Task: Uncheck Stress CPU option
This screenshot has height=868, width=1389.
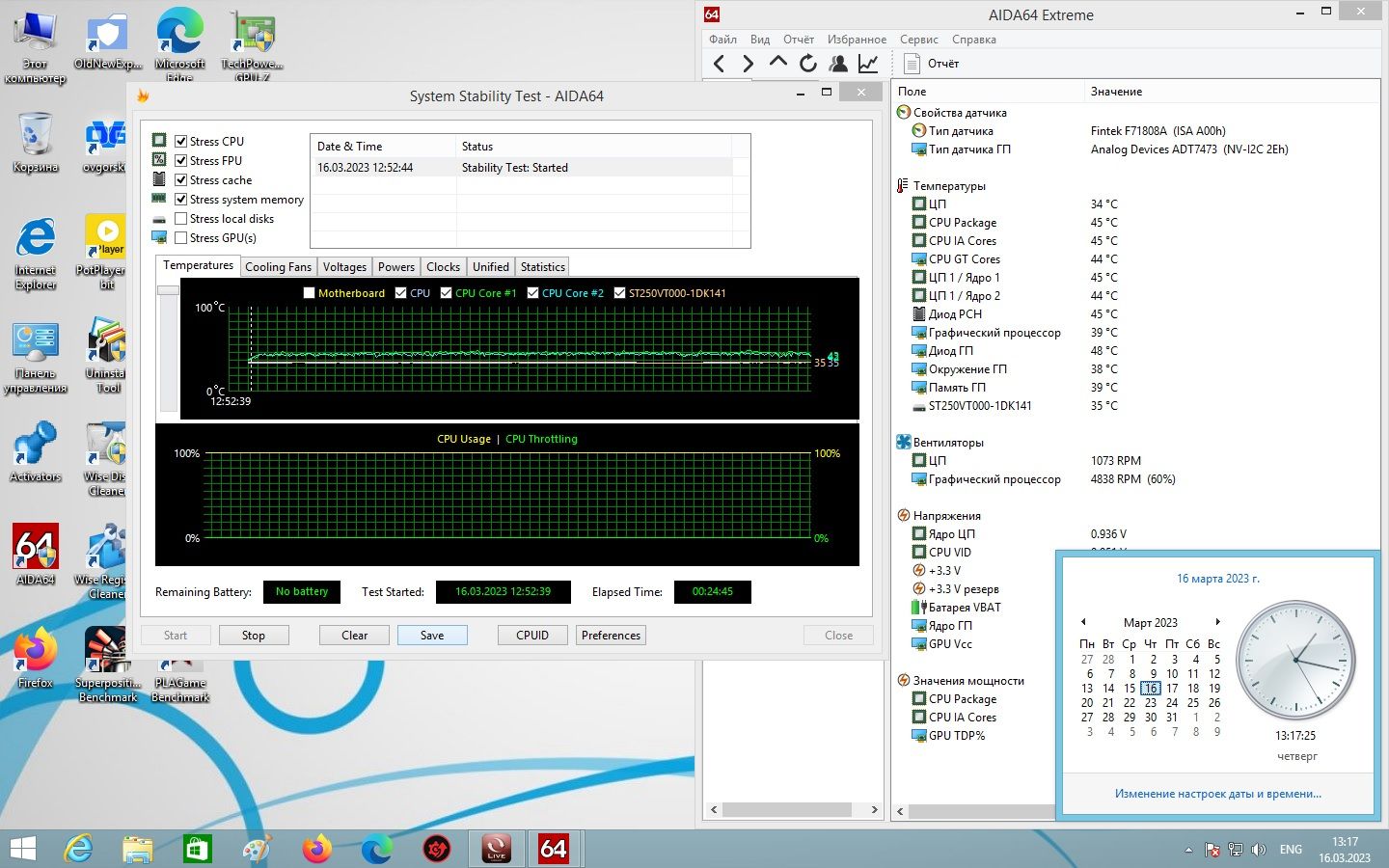Action: point(180,141)
